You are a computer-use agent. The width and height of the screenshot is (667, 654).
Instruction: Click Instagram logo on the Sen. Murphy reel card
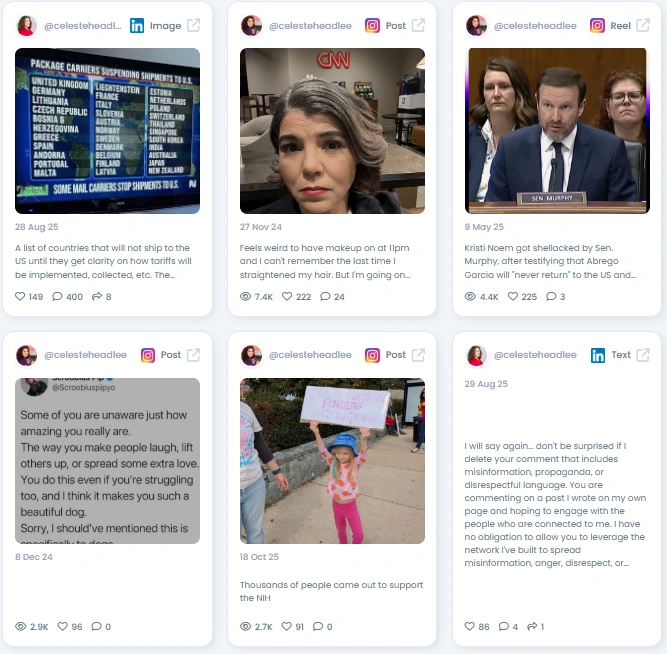597,26
